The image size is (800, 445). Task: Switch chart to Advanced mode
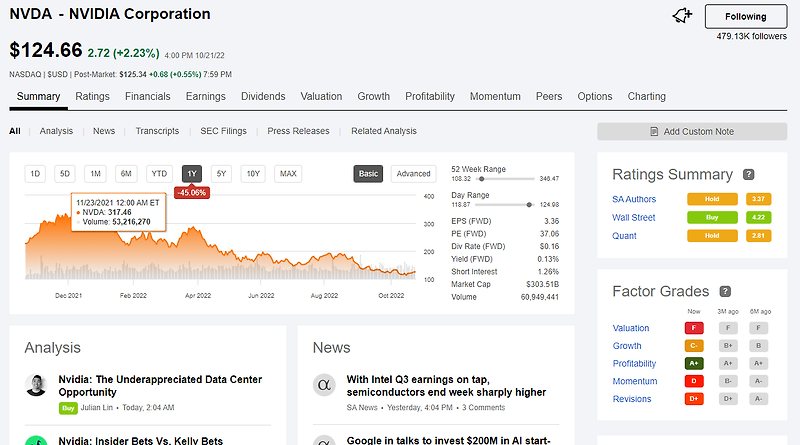coord(413,174)
